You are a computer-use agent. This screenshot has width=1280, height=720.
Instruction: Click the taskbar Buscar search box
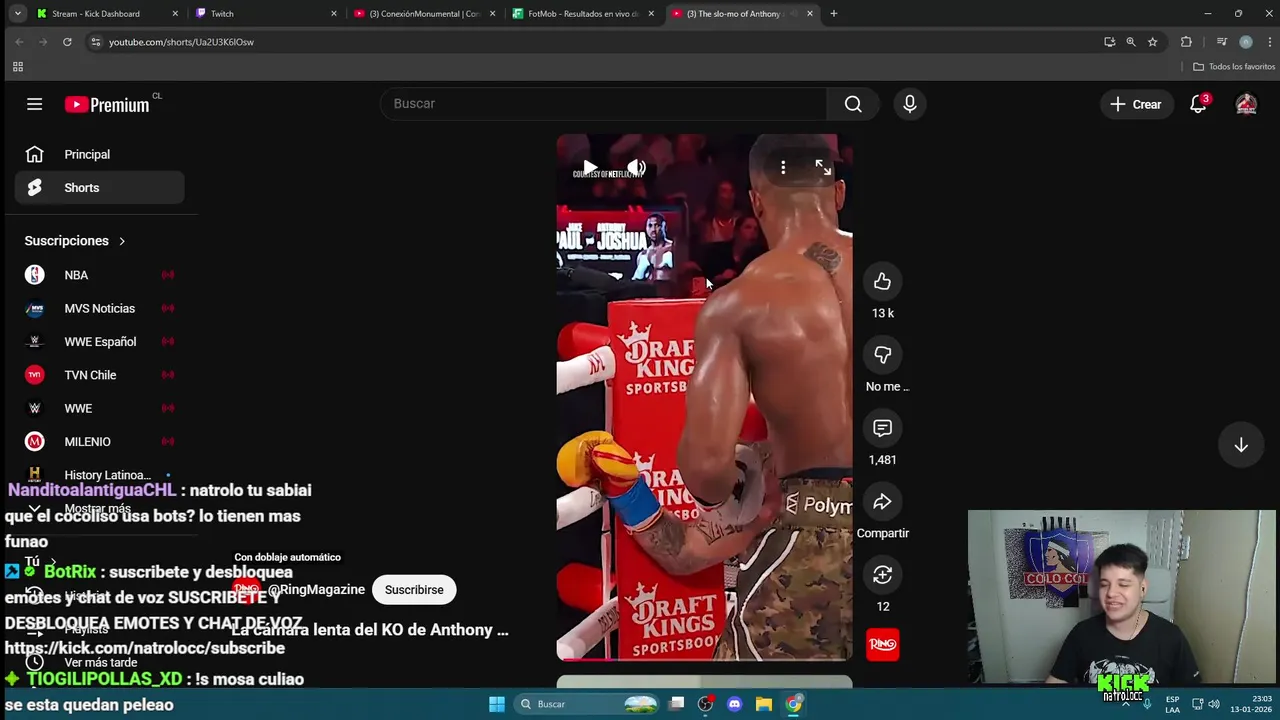click(x=586, y=704)
